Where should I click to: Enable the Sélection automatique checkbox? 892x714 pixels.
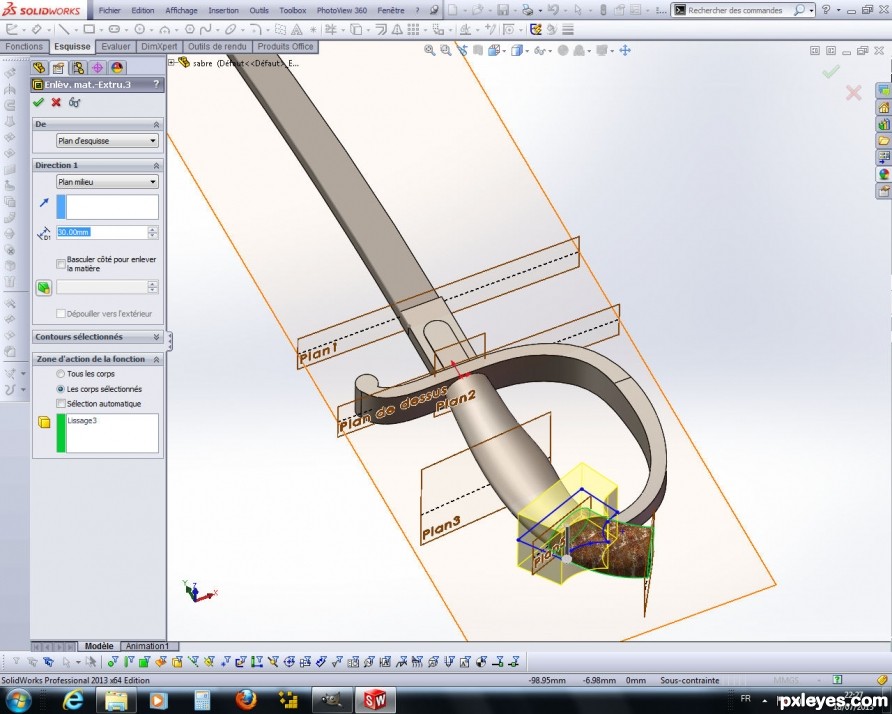click(x=61, y=403)
